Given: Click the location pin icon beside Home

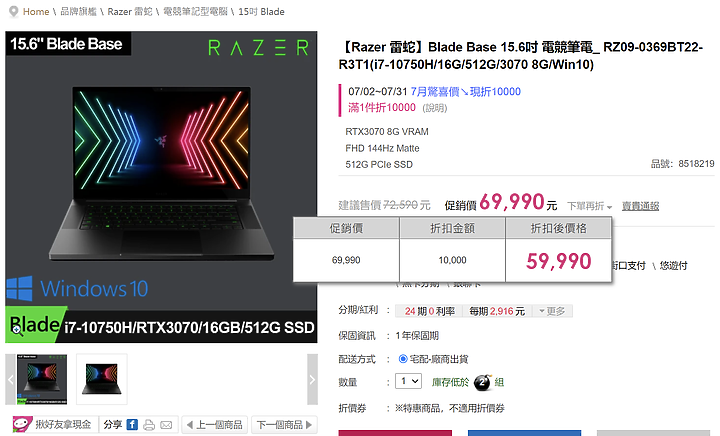Looking at the screenshot, I should tap(14, 11).
